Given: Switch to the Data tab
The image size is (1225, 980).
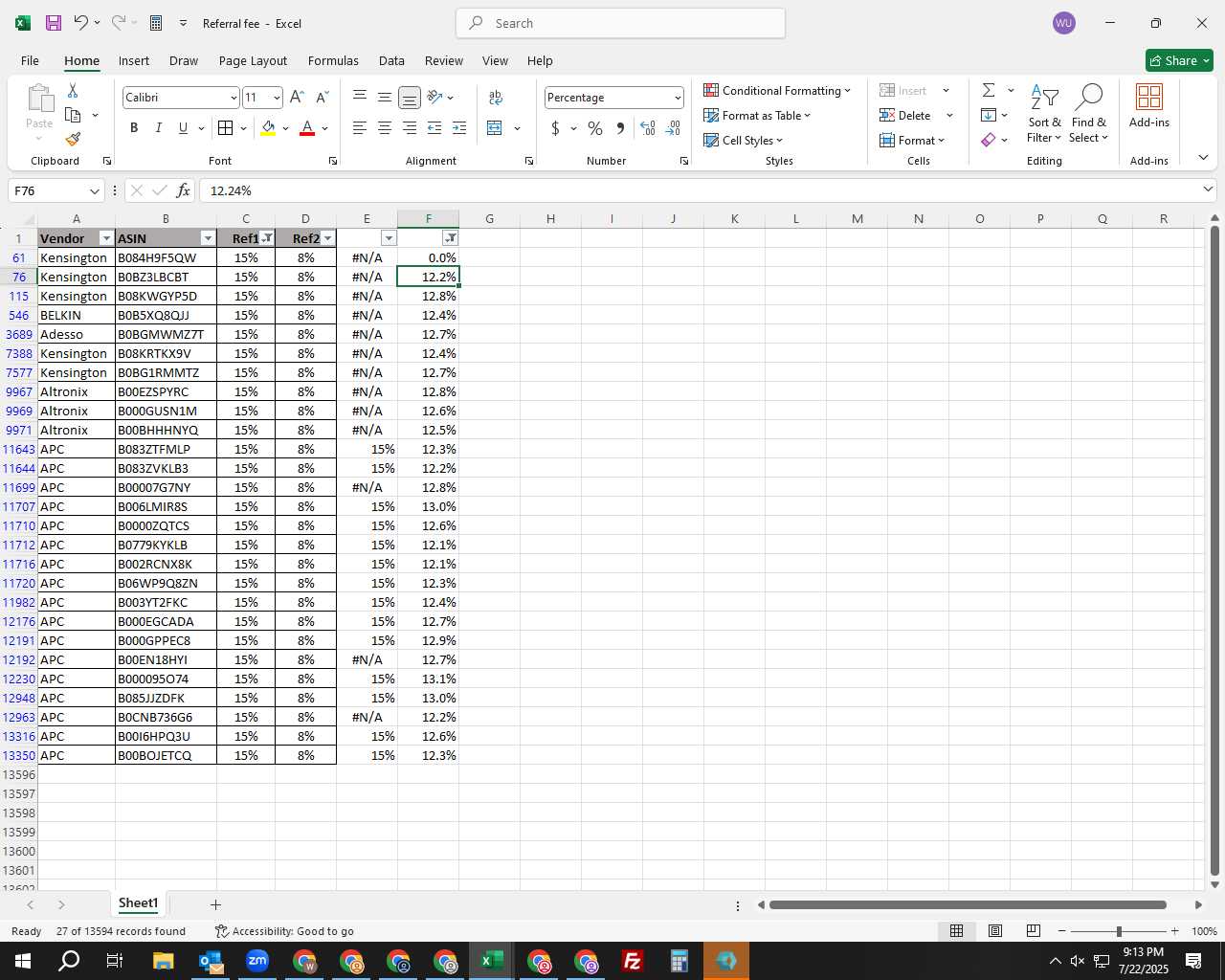Looking at the screenshot, I should 391,60.
